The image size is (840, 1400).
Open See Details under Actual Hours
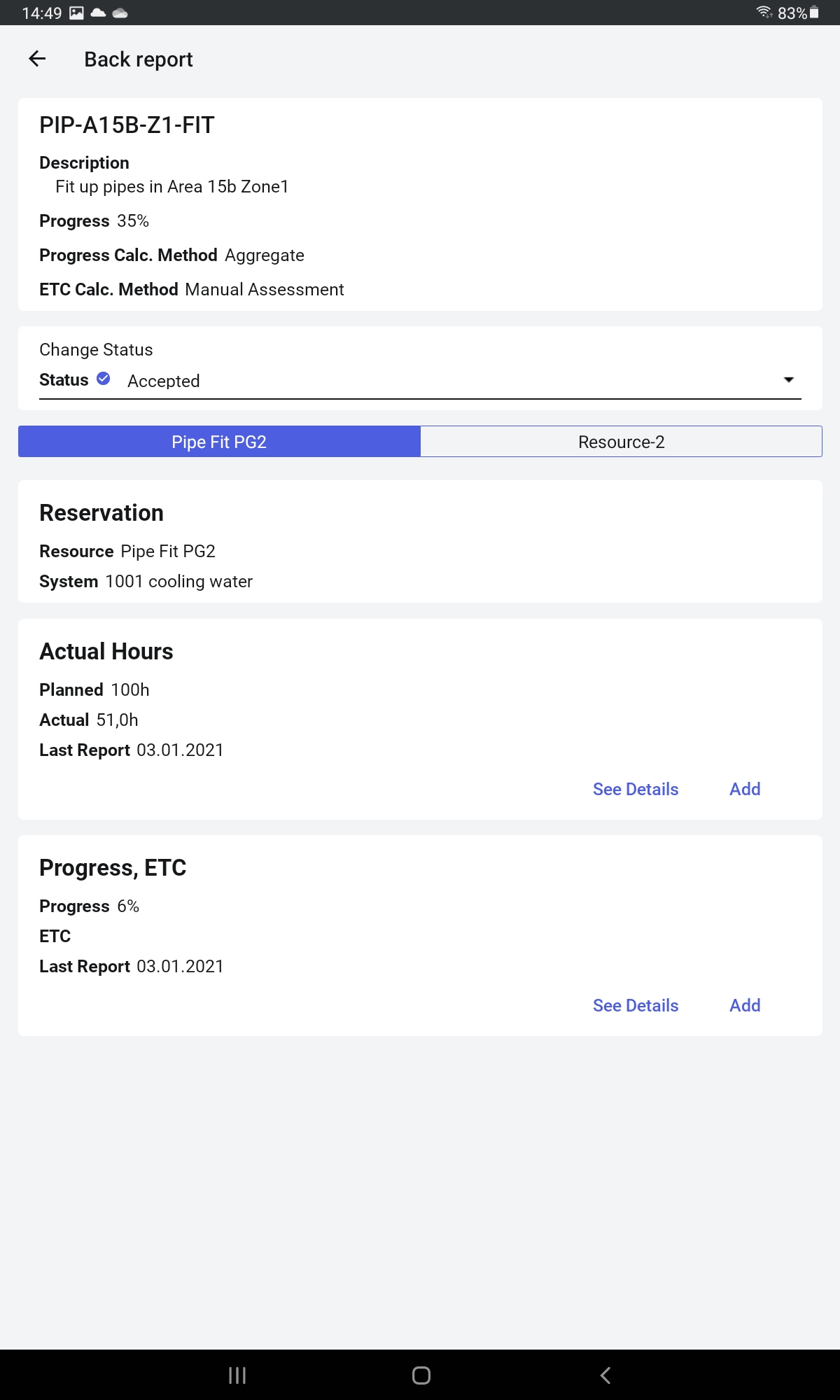(636, 789)
